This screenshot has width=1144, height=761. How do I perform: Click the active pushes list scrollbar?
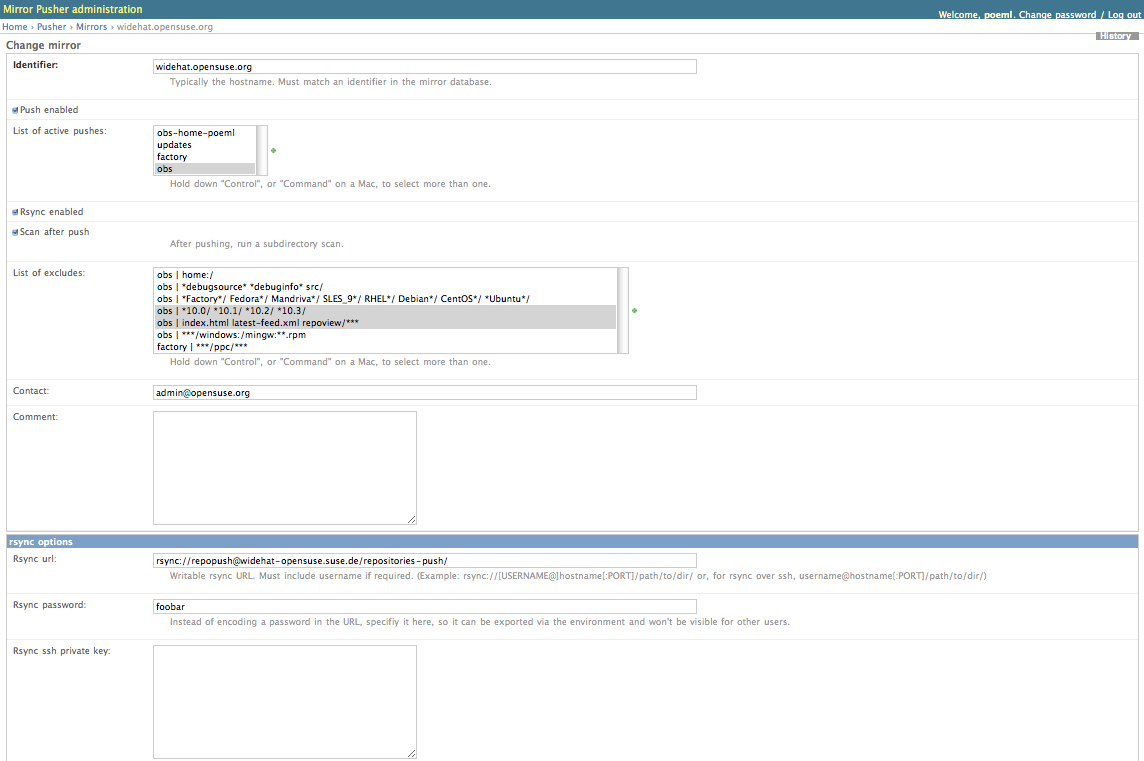tap(262, 150)
